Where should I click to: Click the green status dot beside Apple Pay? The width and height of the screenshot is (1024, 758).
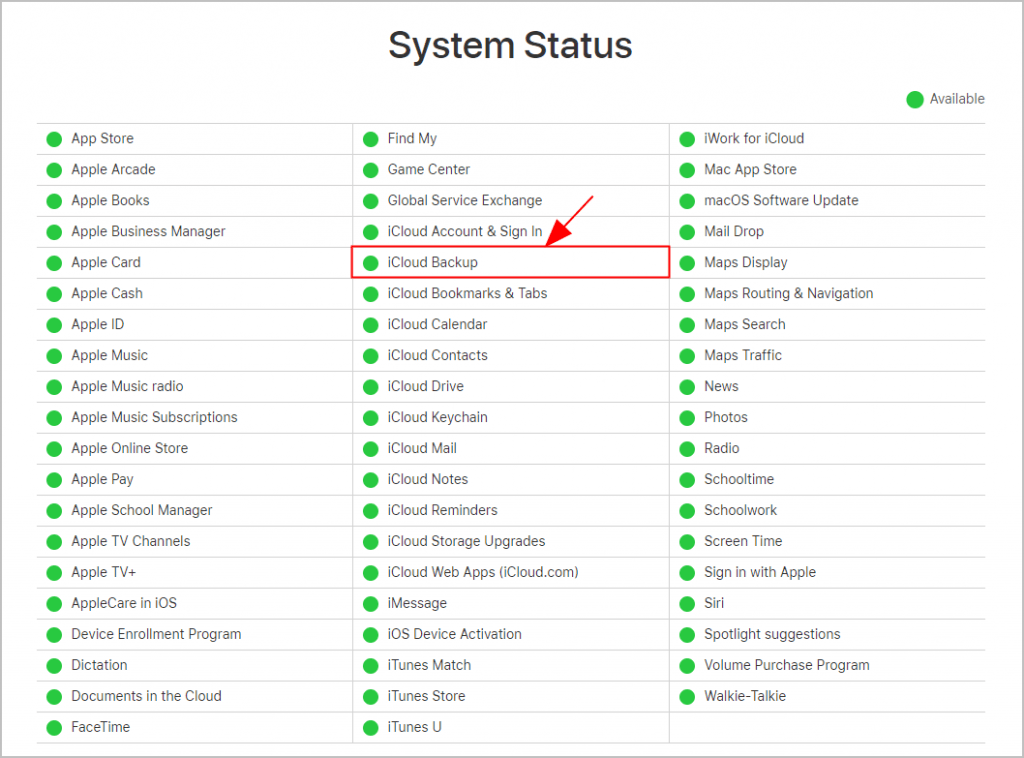pyautogui.click(x=54, y=480)
